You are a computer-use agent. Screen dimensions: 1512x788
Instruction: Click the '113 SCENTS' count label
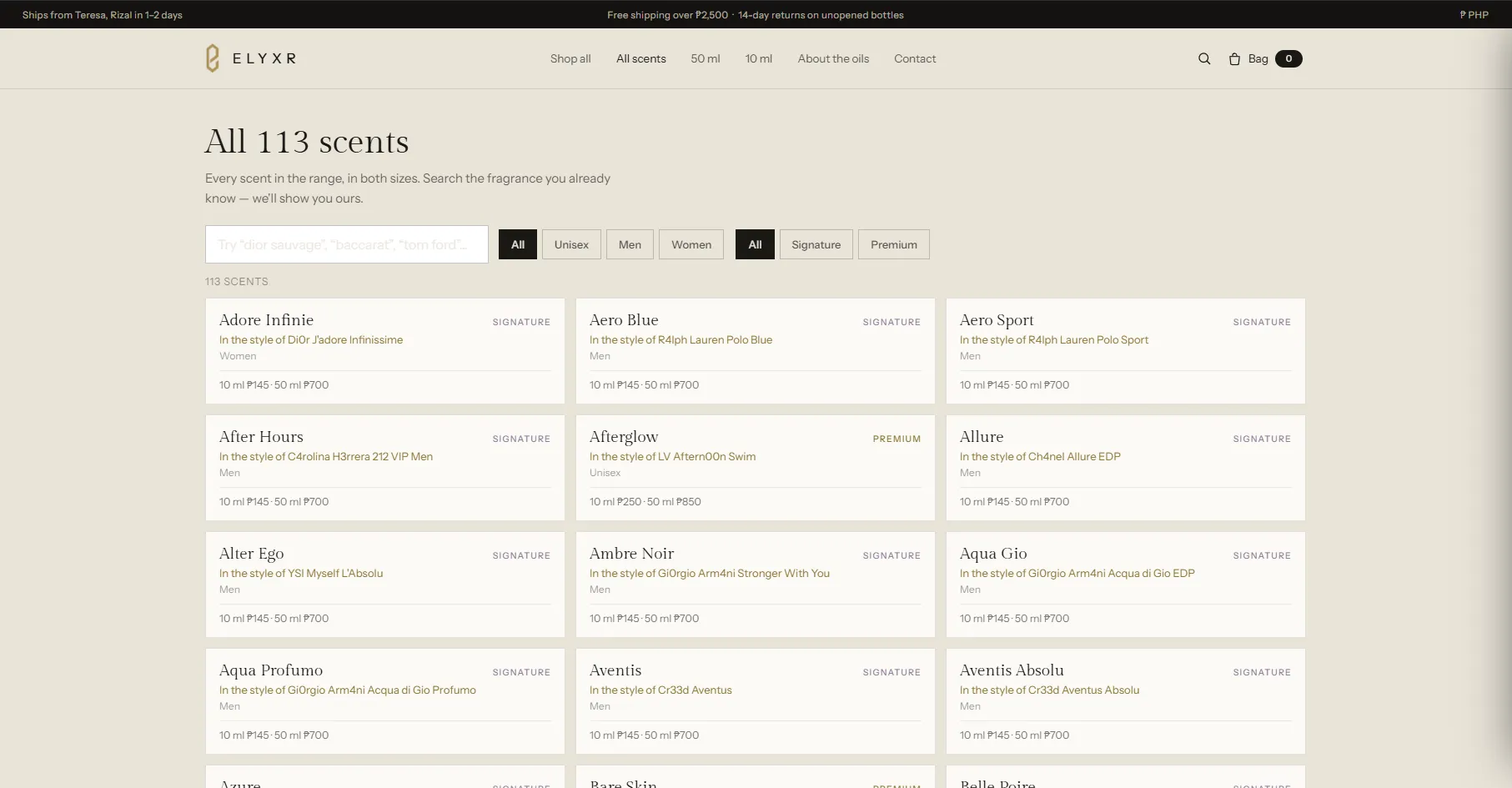tap(237, 282)
